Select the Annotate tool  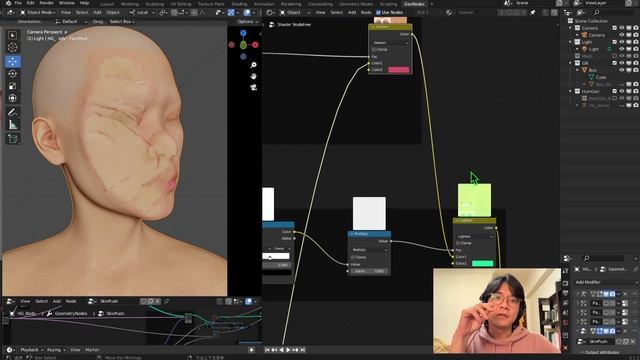pyautogui.click(x=13, y=112)
